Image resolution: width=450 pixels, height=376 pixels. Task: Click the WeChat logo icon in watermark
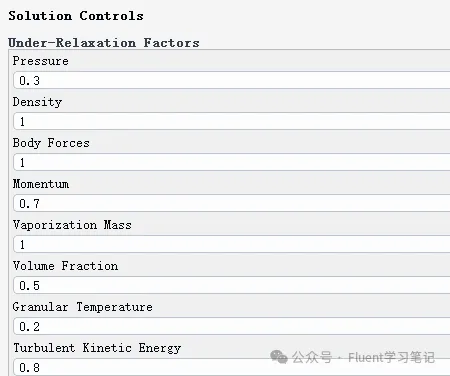[x=279, y=357]
